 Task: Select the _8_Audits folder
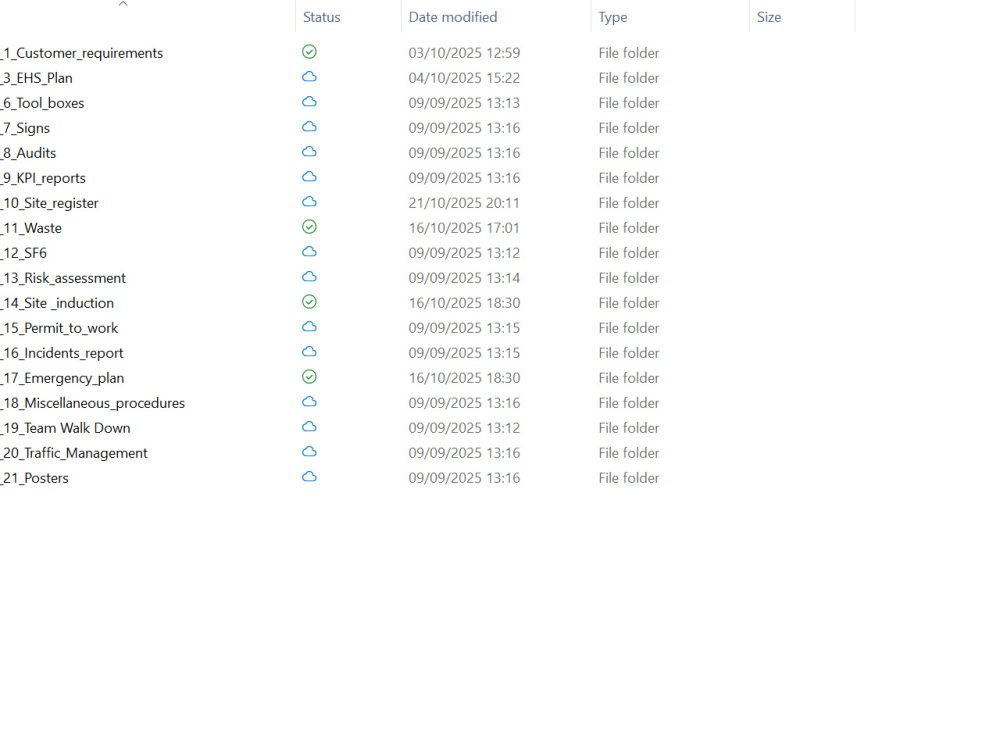coord(28,153)
